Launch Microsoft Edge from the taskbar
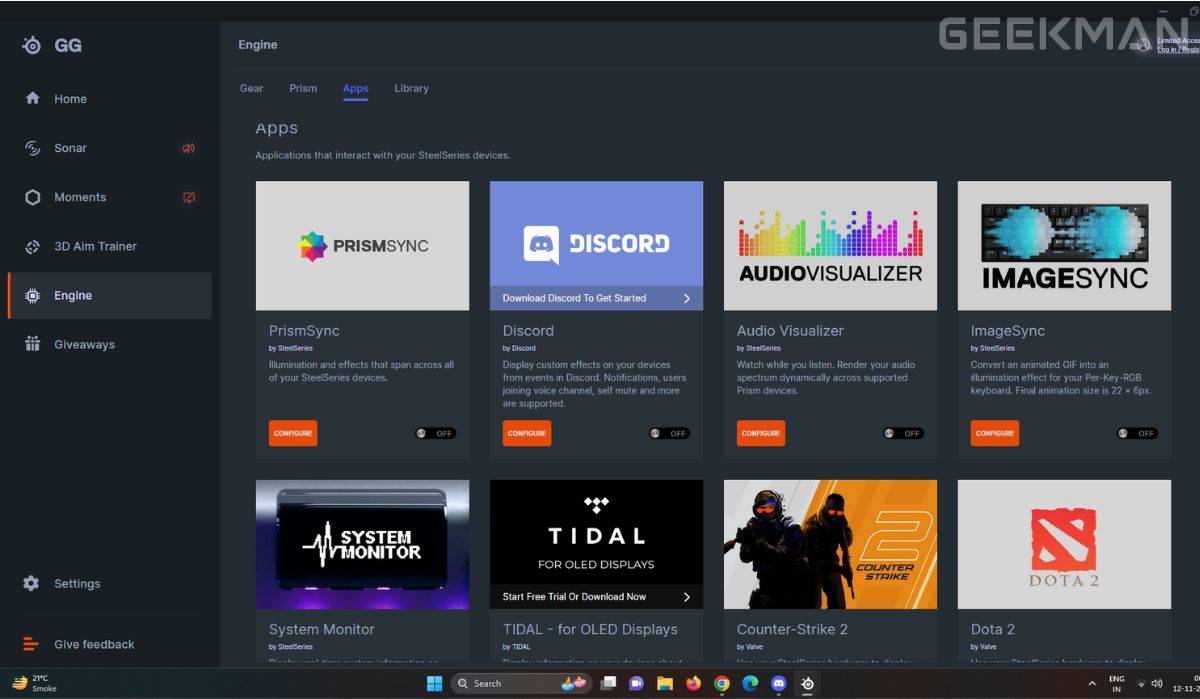Image resolution: width=1200 pixels, height=699 pixels. 750,684
